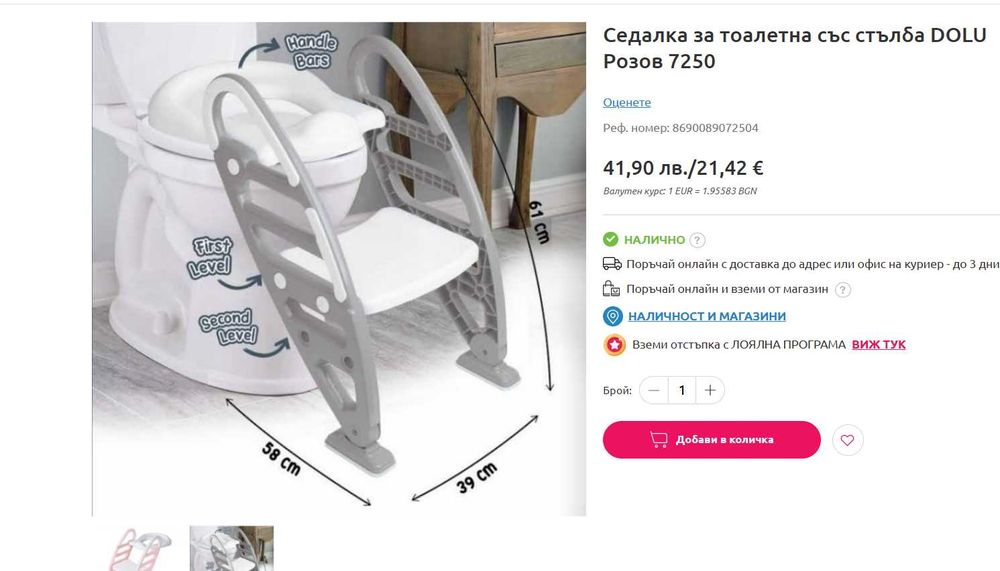Viewport: 1000px width, 571px height.
Task: Click the loyalty program star icon
Action: (614, 345)
